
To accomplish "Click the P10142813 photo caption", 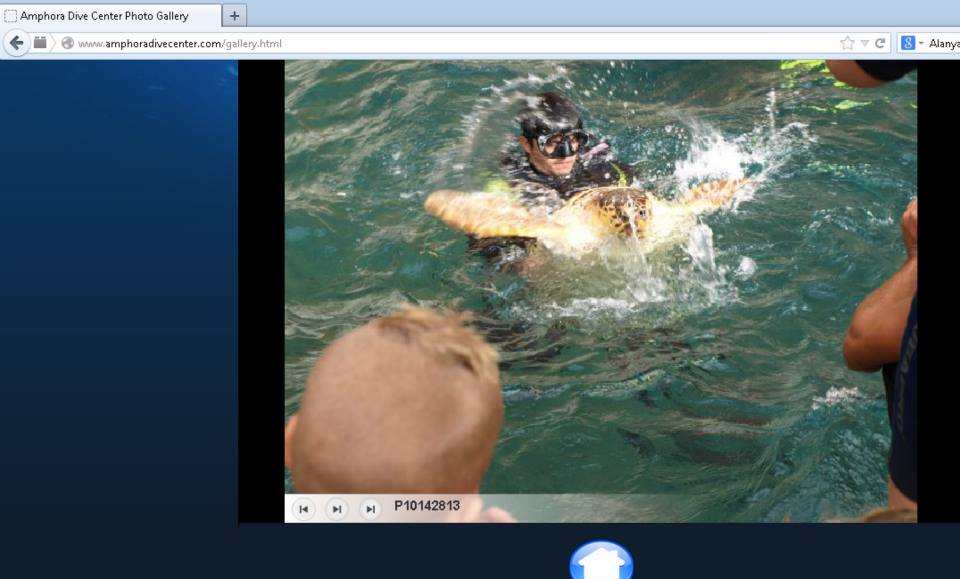I will [x=427, y=506].
